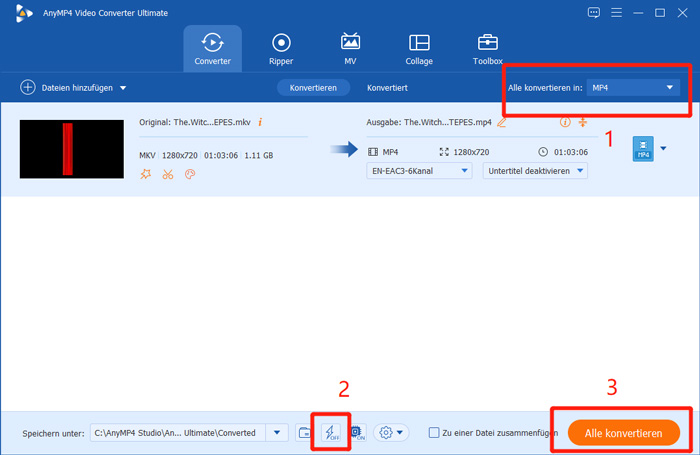Open the MV maker icon
The image size is (700, 455).
click(x=350, y=49)
